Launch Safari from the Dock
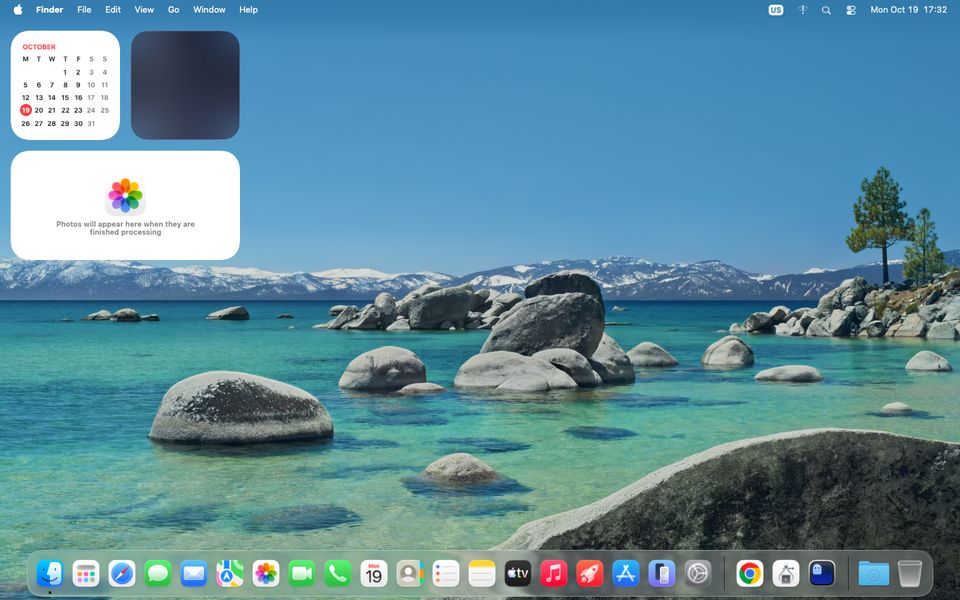The width and height of the screenshot is (960, 600). (122, 574)
